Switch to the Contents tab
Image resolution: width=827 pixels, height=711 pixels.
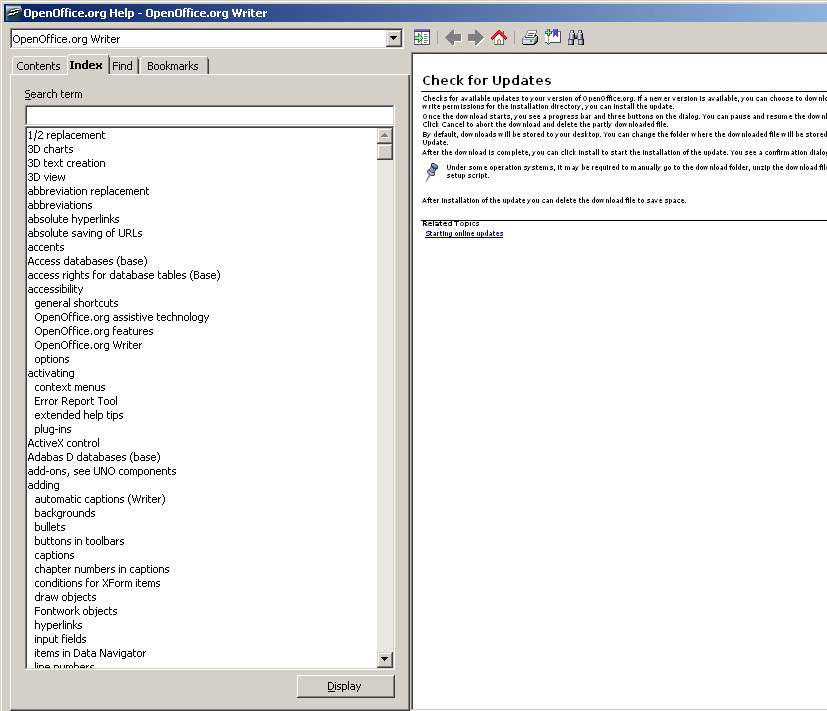click(x=38, y=66)
